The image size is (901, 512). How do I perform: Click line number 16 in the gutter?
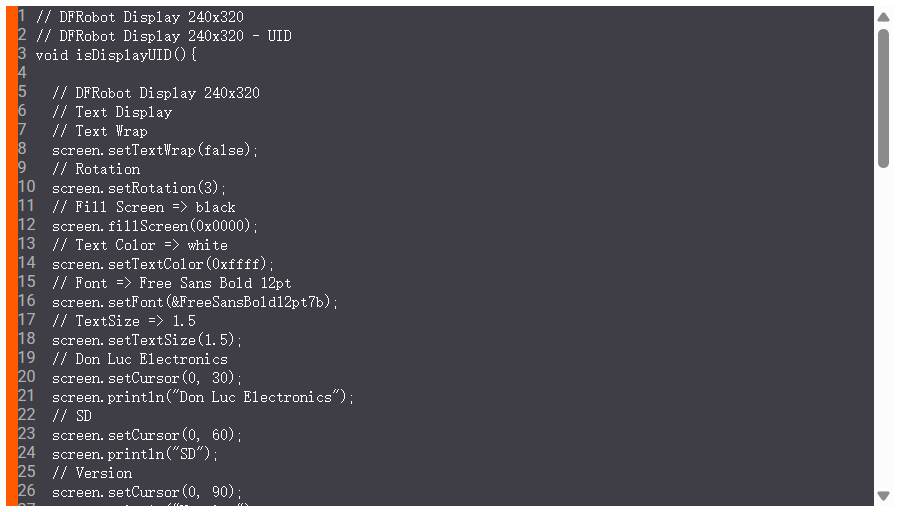[x=26, y=301]
